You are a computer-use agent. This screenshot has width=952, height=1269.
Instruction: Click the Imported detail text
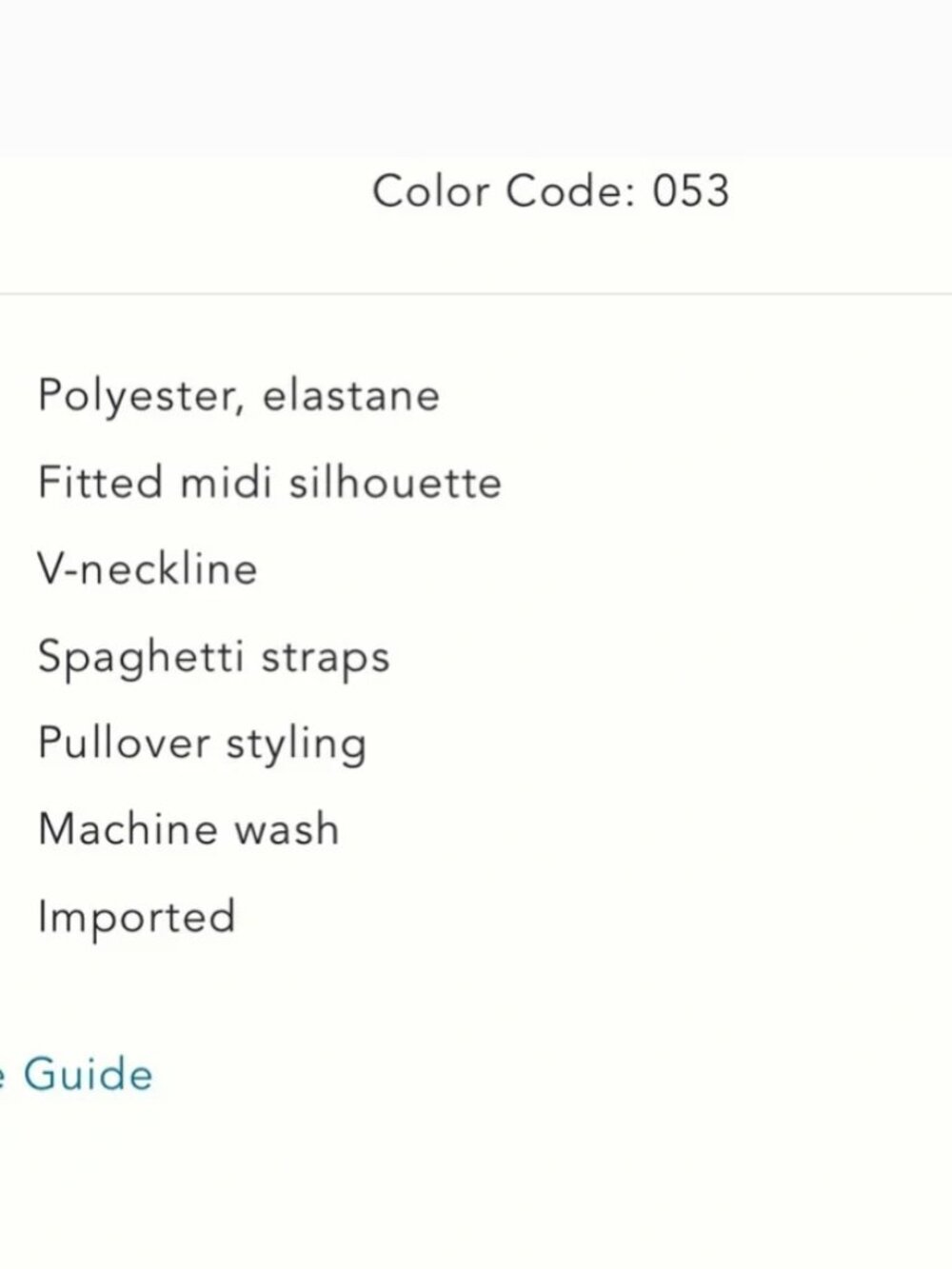point(136,918)
